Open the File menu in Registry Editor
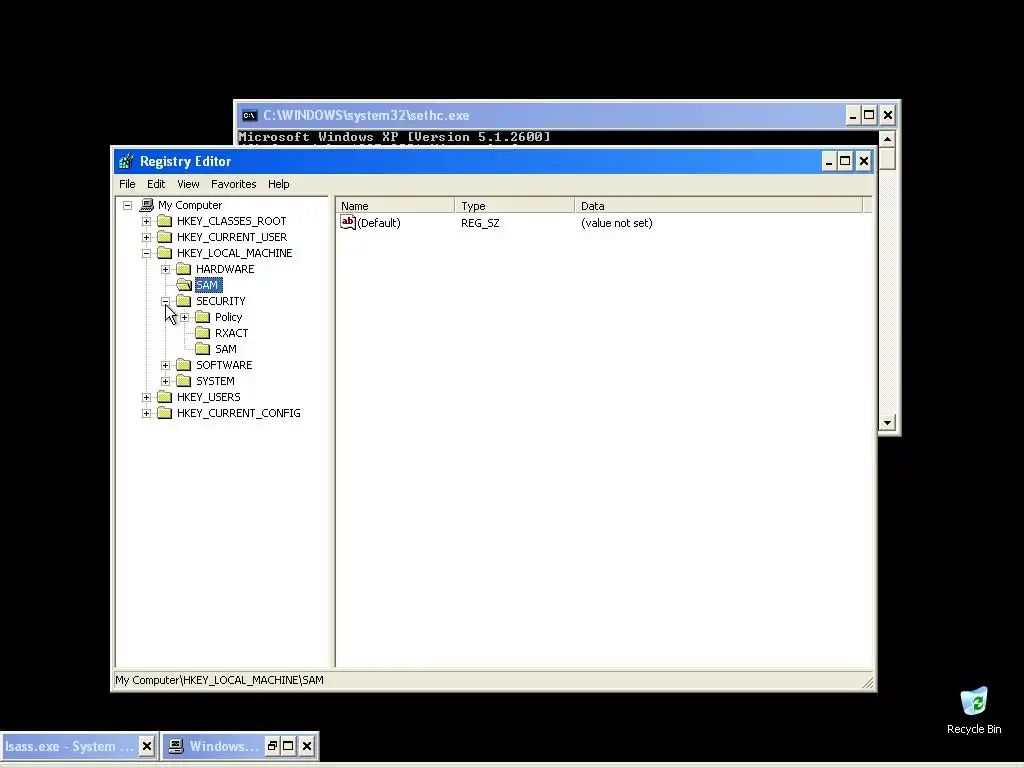This screenshot has height=768, width=1024. point(127,184)
